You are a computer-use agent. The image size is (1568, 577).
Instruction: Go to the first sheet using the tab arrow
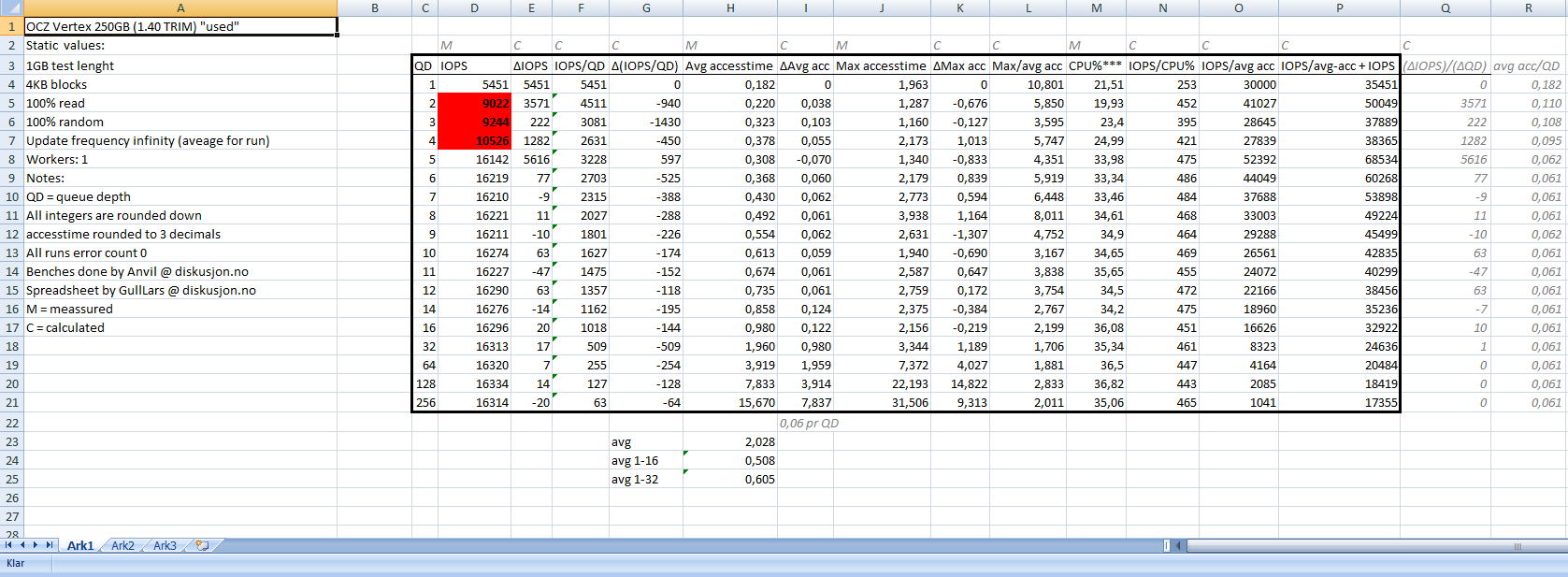(8, 545)
